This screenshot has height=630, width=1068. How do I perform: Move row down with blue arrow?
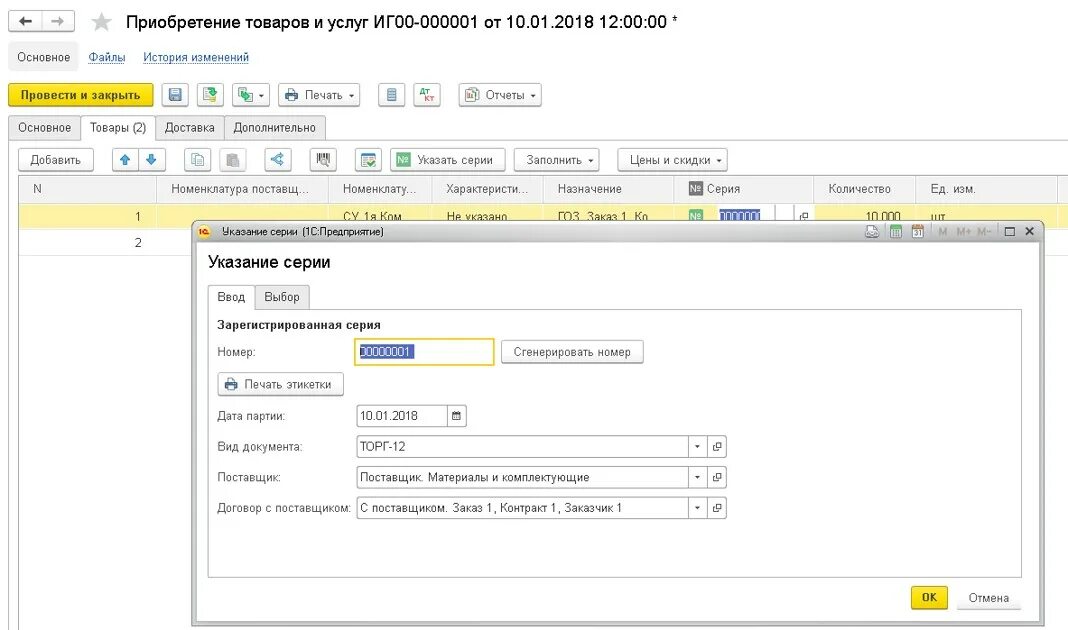tap(152, 160)
